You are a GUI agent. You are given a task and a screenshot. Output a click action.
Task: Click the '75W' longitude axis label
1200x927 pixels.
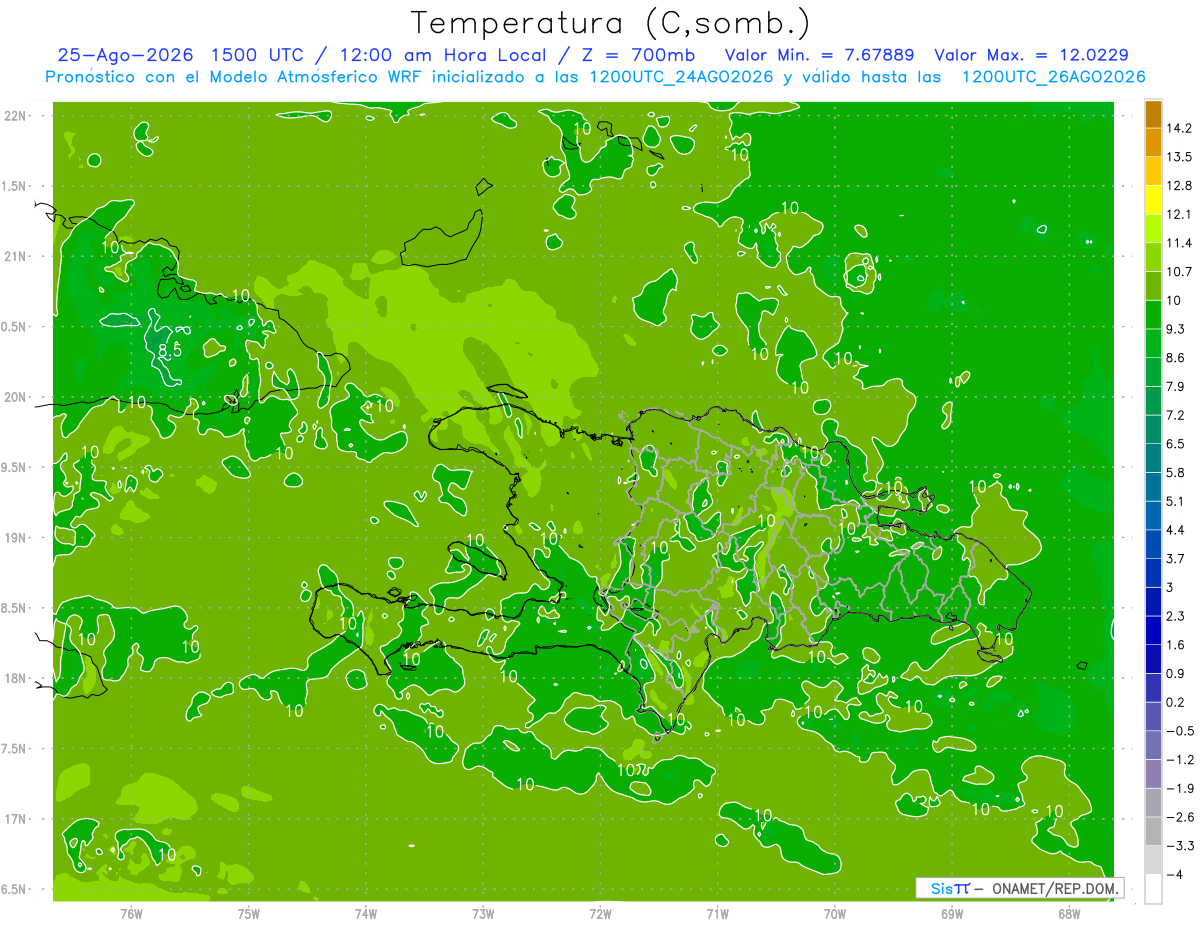[x=248, y=913]
